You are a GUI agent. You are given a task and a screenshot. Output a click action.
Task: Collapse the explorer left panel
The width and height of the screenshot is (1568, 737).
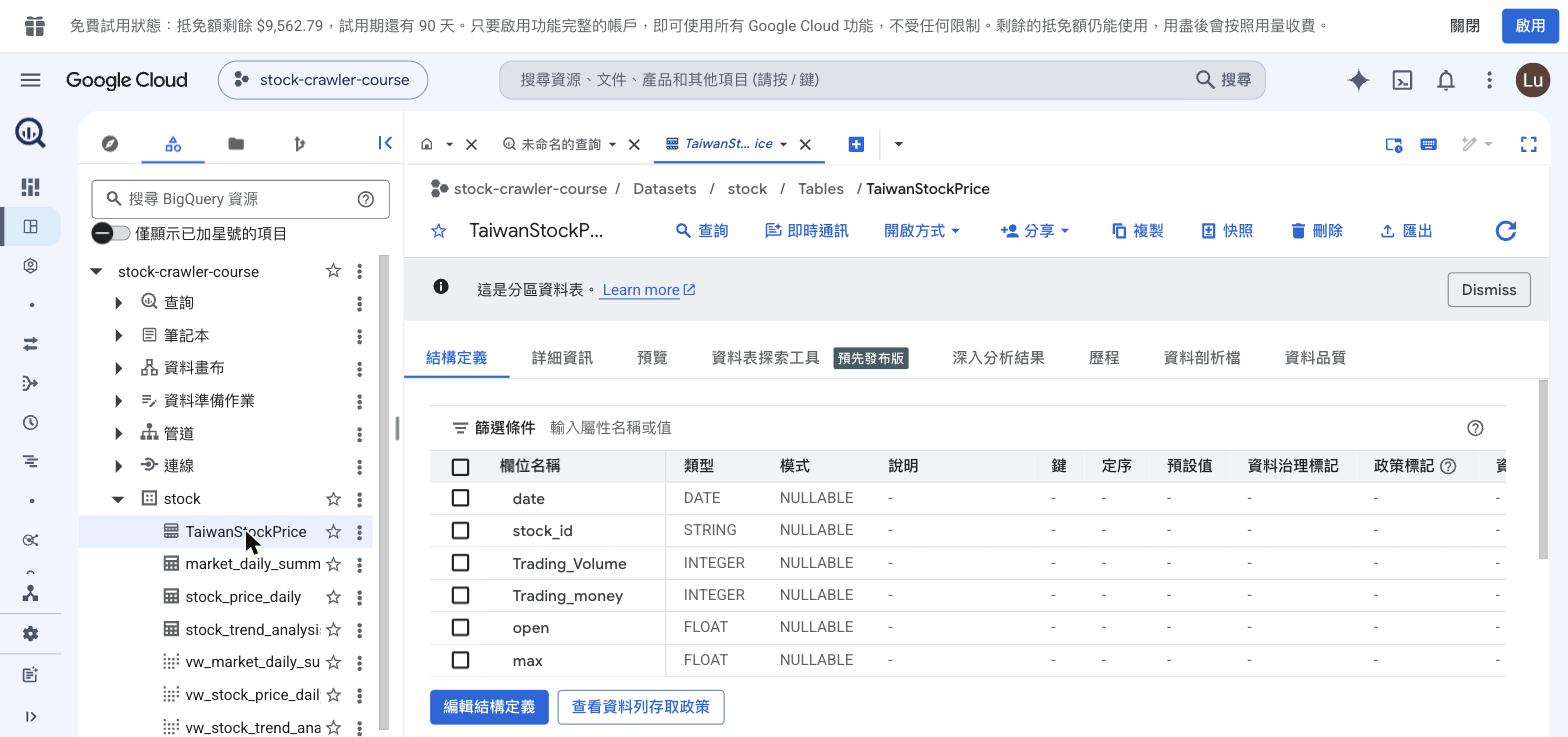click(385, 143)
